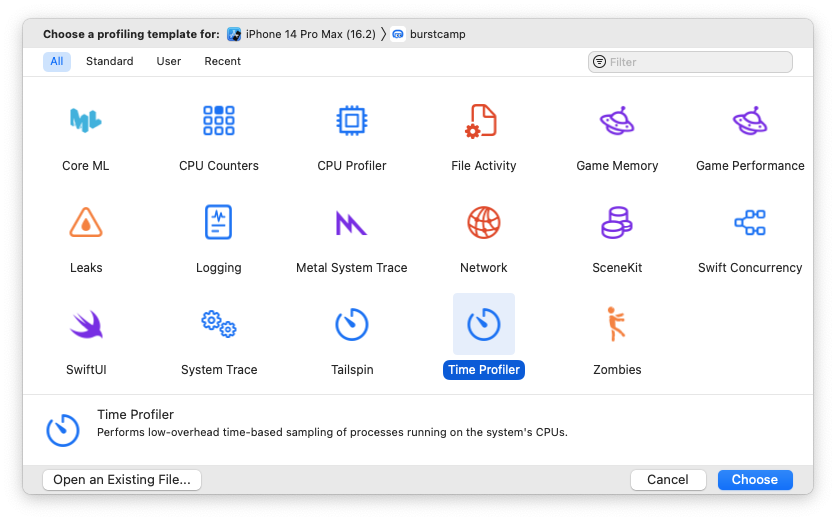Select the Tailspin timer icon
This screenshot has width=836, height=521.
(x=351, y=324)
